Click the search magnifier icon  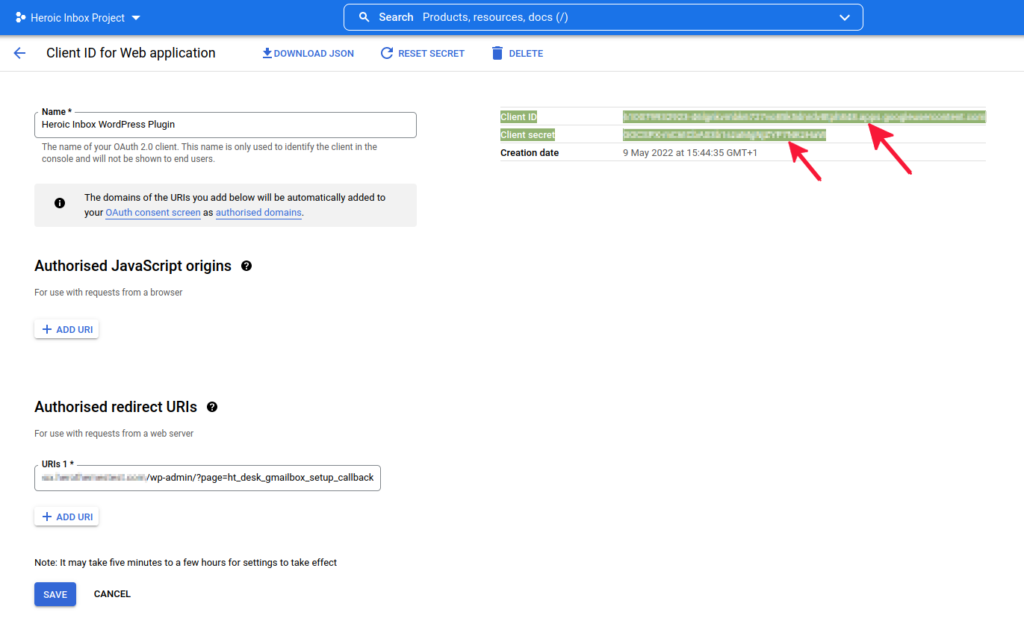[364, 18]
